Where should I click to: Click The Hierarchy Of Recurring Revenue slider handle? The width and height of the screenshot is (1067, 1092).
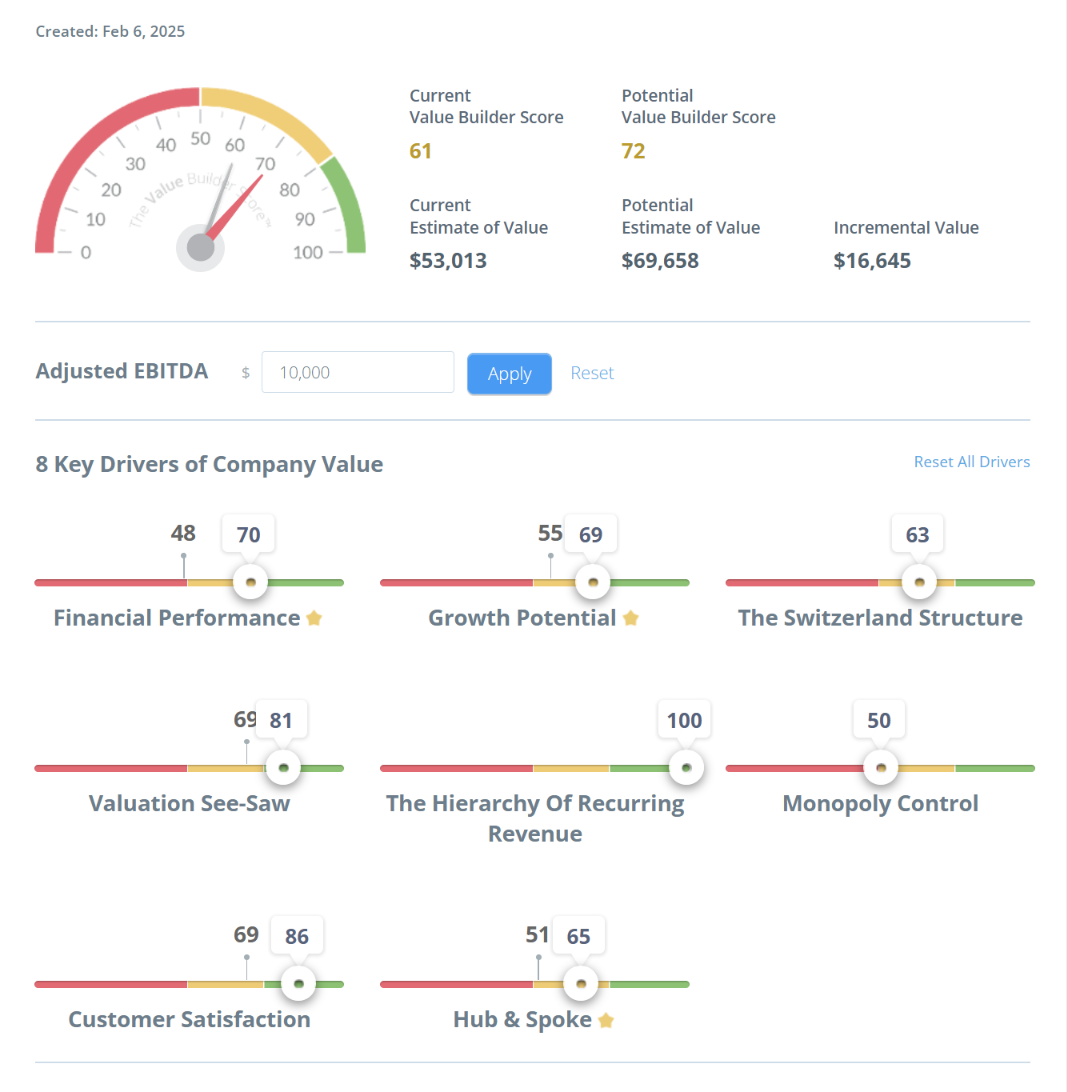tap(686, 767)
